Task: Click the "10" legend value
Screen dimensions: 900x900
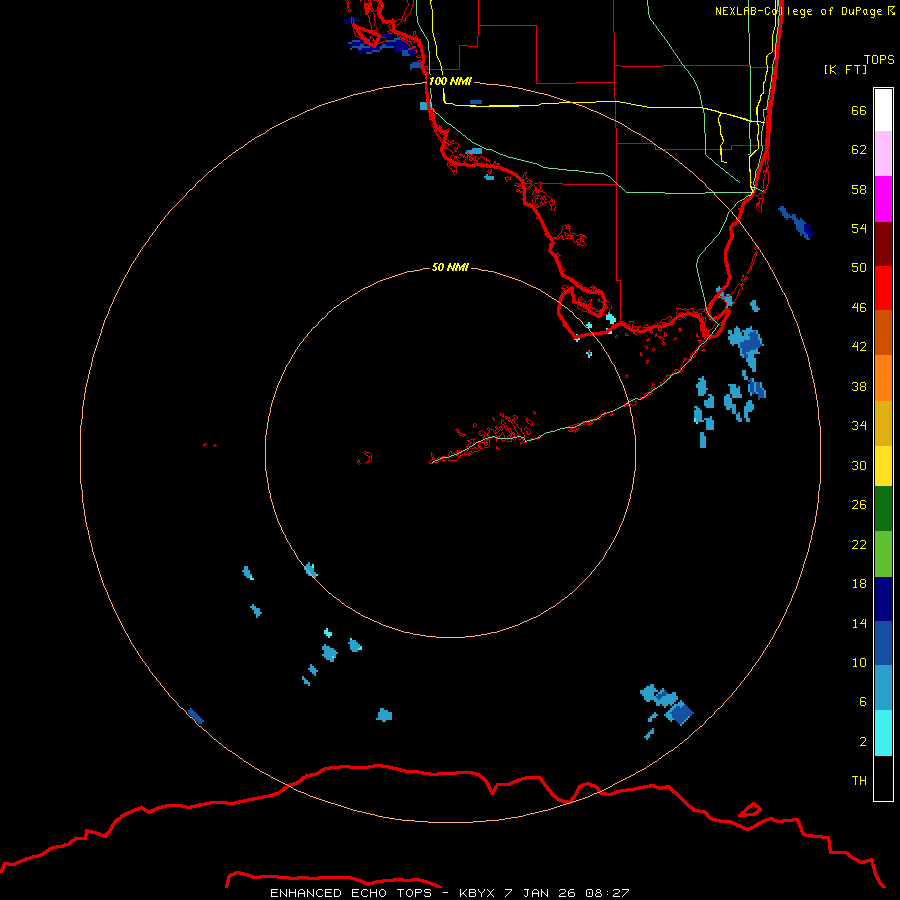Action: tap(859, 663)
